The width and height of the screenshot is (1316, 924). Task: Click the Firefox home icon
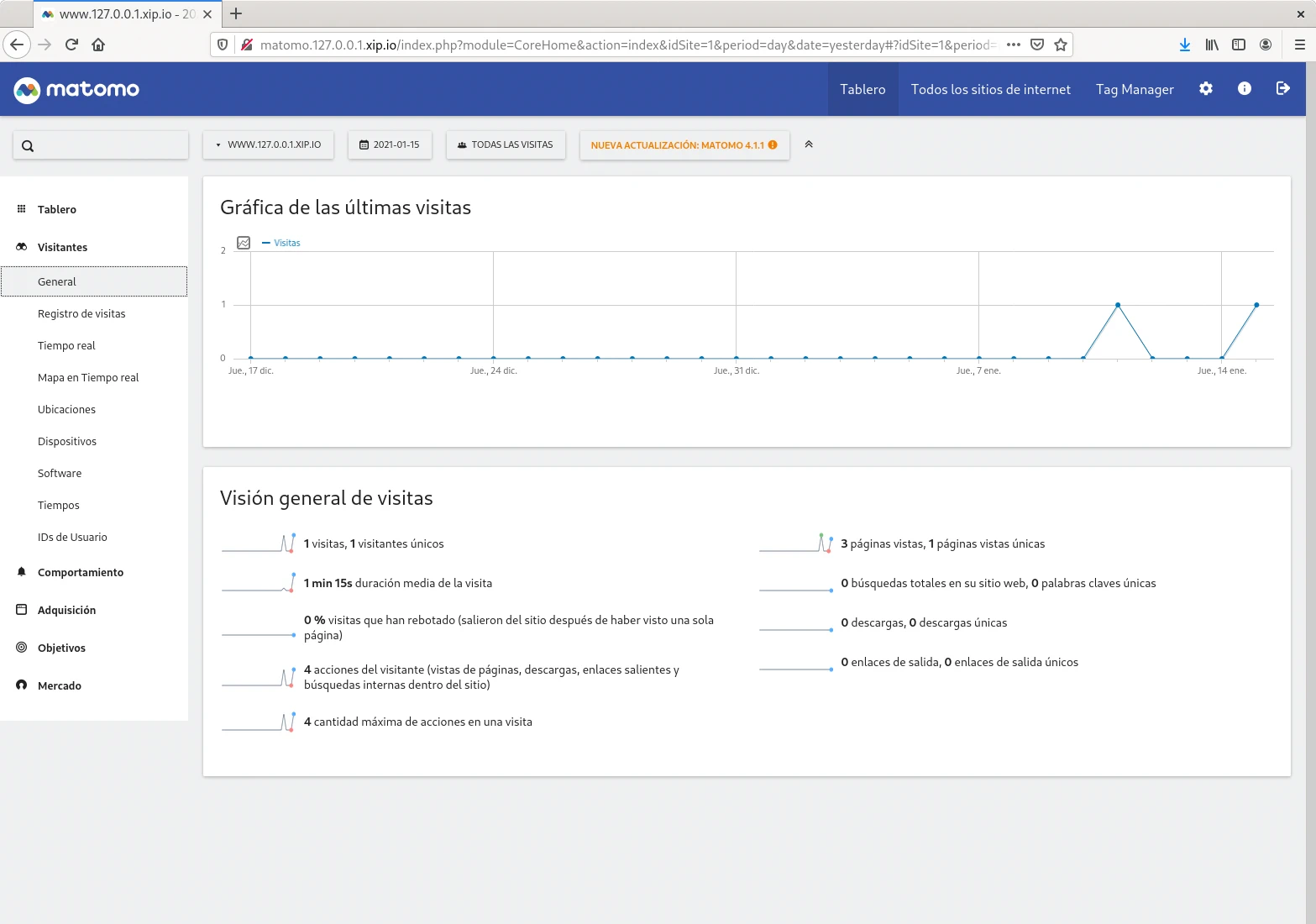click(98, 45)
